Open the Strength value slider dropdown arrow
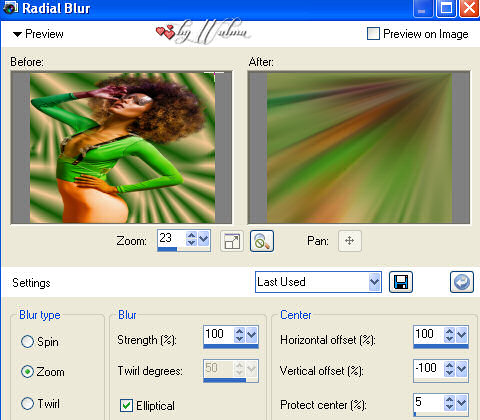This screenshot has width=480, height=420. (x=252, y=335)
